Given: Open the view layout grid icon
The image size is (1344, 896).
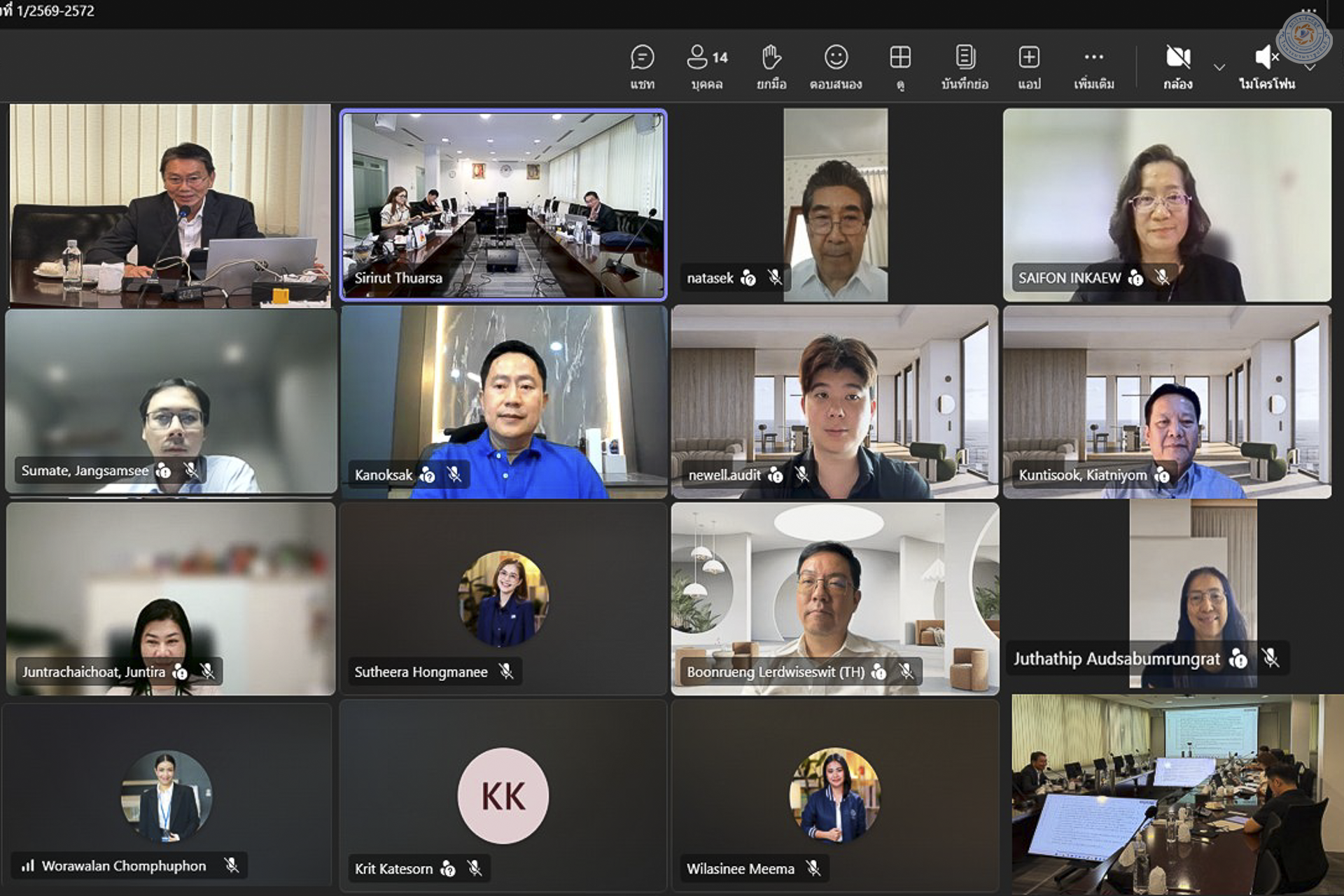Looking at the screenshot, I should [900, 57].
